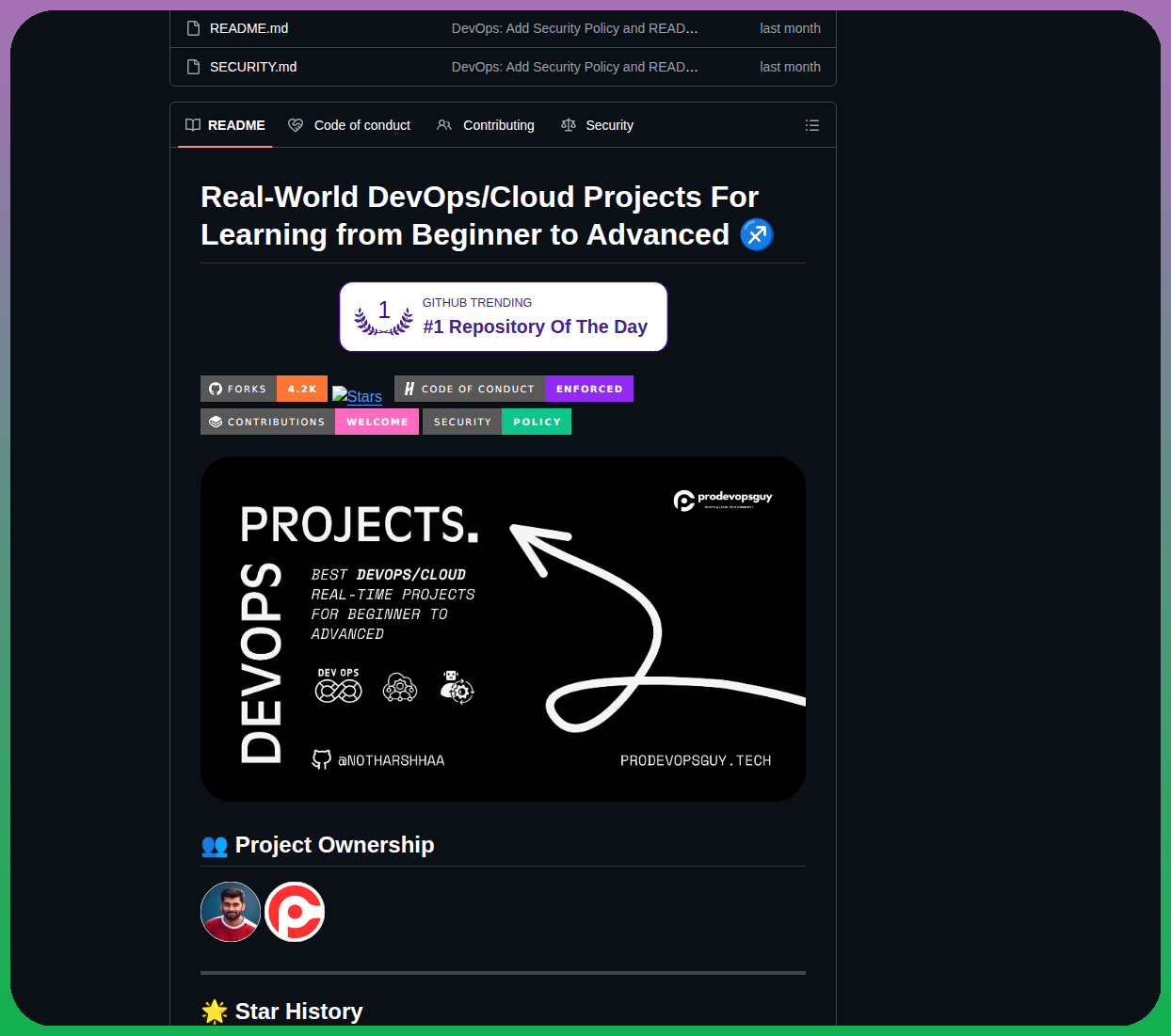
Task: Click the cloud gear icon in the banner
Action: [400, 688]
